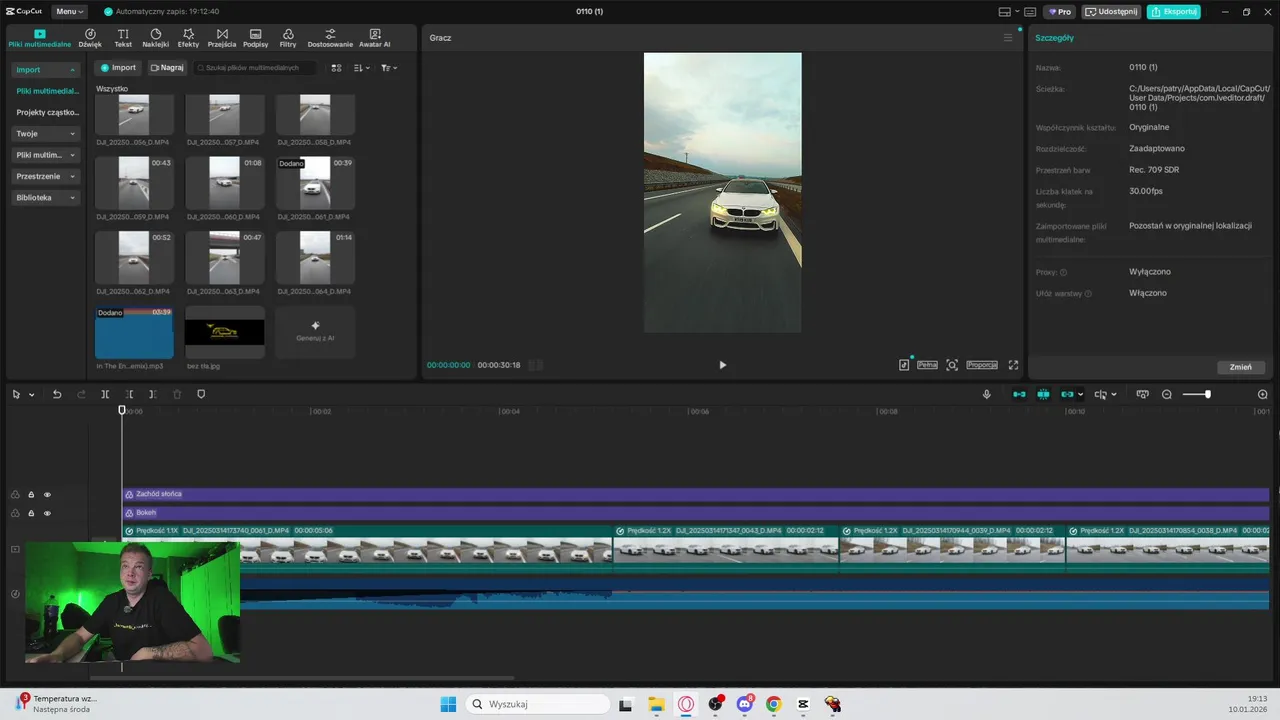Collapse the Import sidebar section
1280x720 pixels.
[x=45, y=70]
